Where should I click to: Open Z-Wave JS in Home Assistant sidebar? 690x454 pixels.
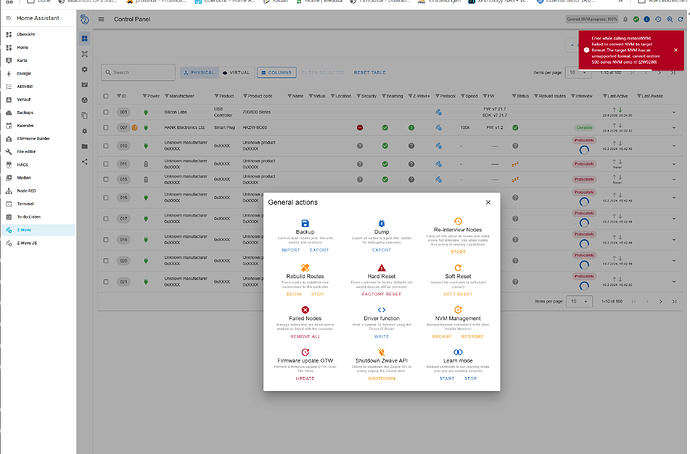point(38,243)
